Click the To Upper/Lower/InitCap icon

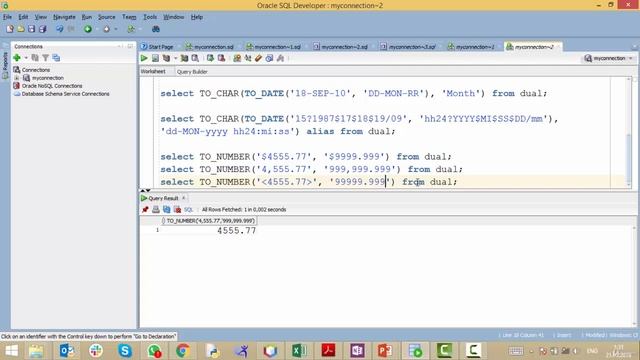(248, 58)
